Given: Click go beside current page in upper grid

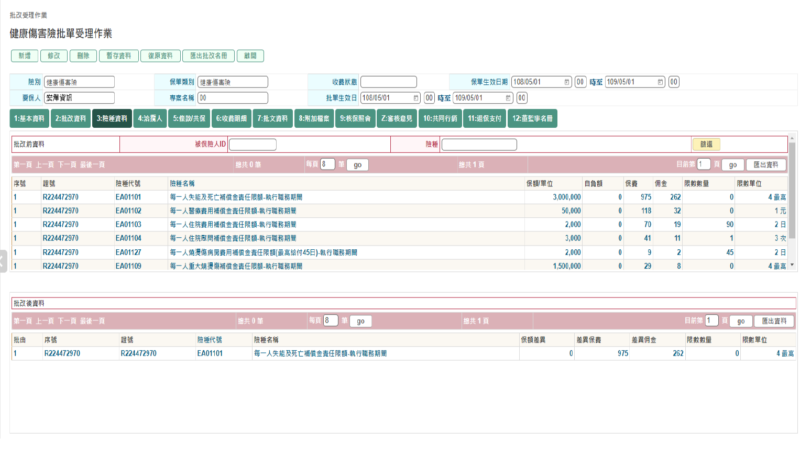Looking at the screenshot, I should point(733,165).
